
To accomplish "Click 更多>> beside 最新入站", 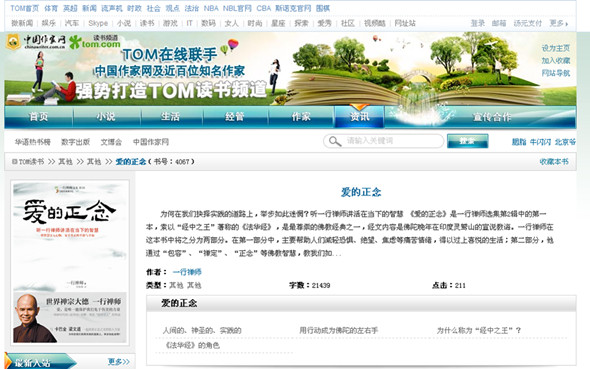I will 119,362.
